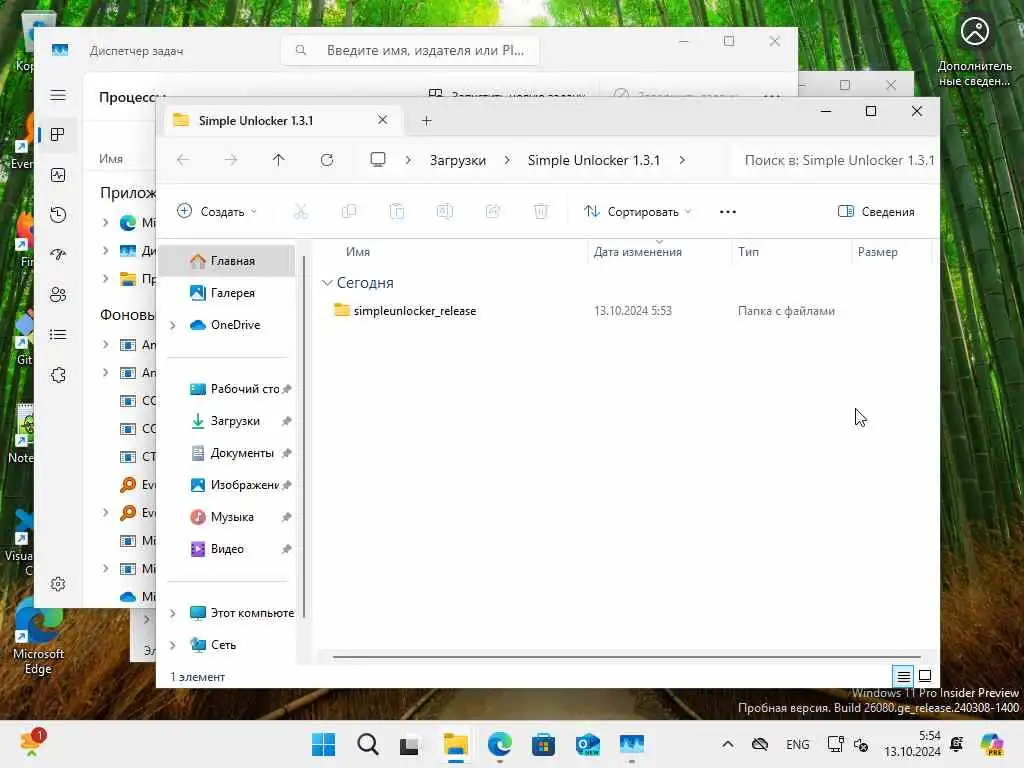Open Task Manager App history icon
This screenshot has height=768, width=1024.
pyautogui.click(x=58, y=215)
